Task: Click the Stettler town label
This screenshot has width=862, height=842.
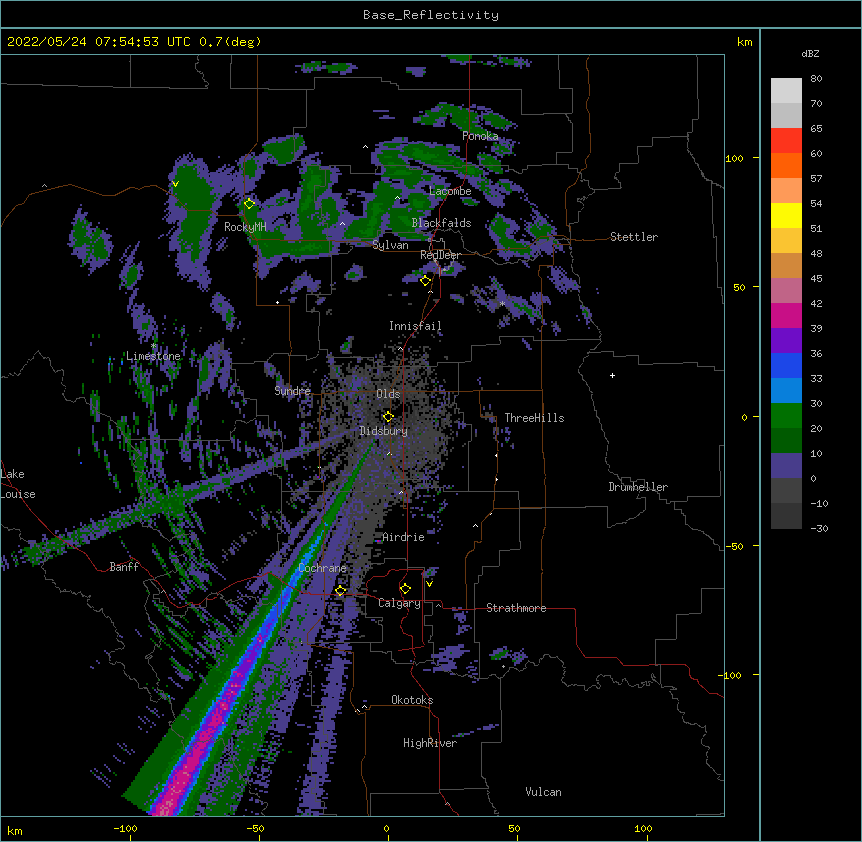Action: [634, 237]
